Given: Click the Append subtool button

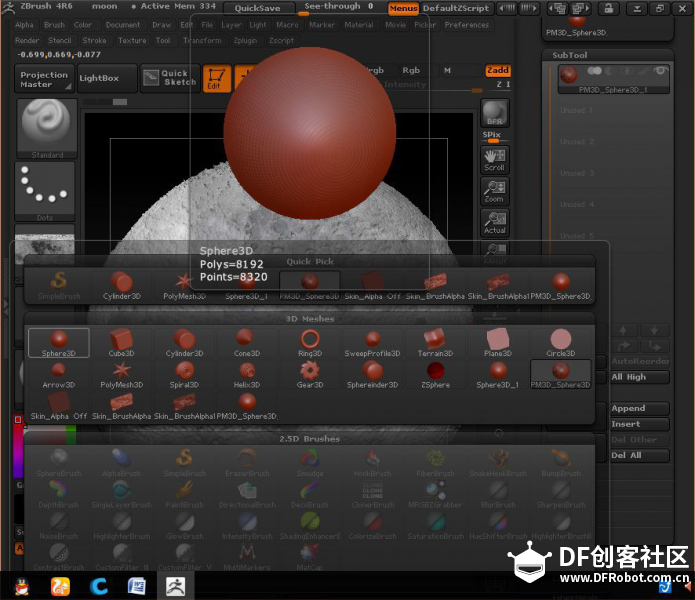Looking at the screenshot, I should 640,409.
